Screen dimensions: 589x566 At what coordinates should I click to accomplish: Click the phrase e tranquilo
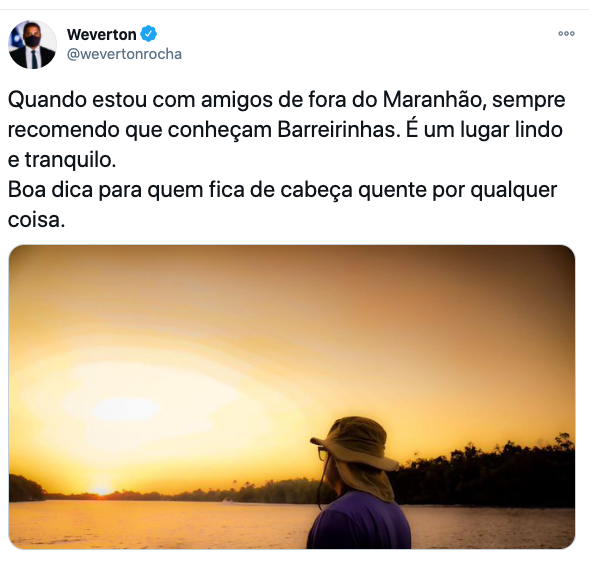[62, 160]
